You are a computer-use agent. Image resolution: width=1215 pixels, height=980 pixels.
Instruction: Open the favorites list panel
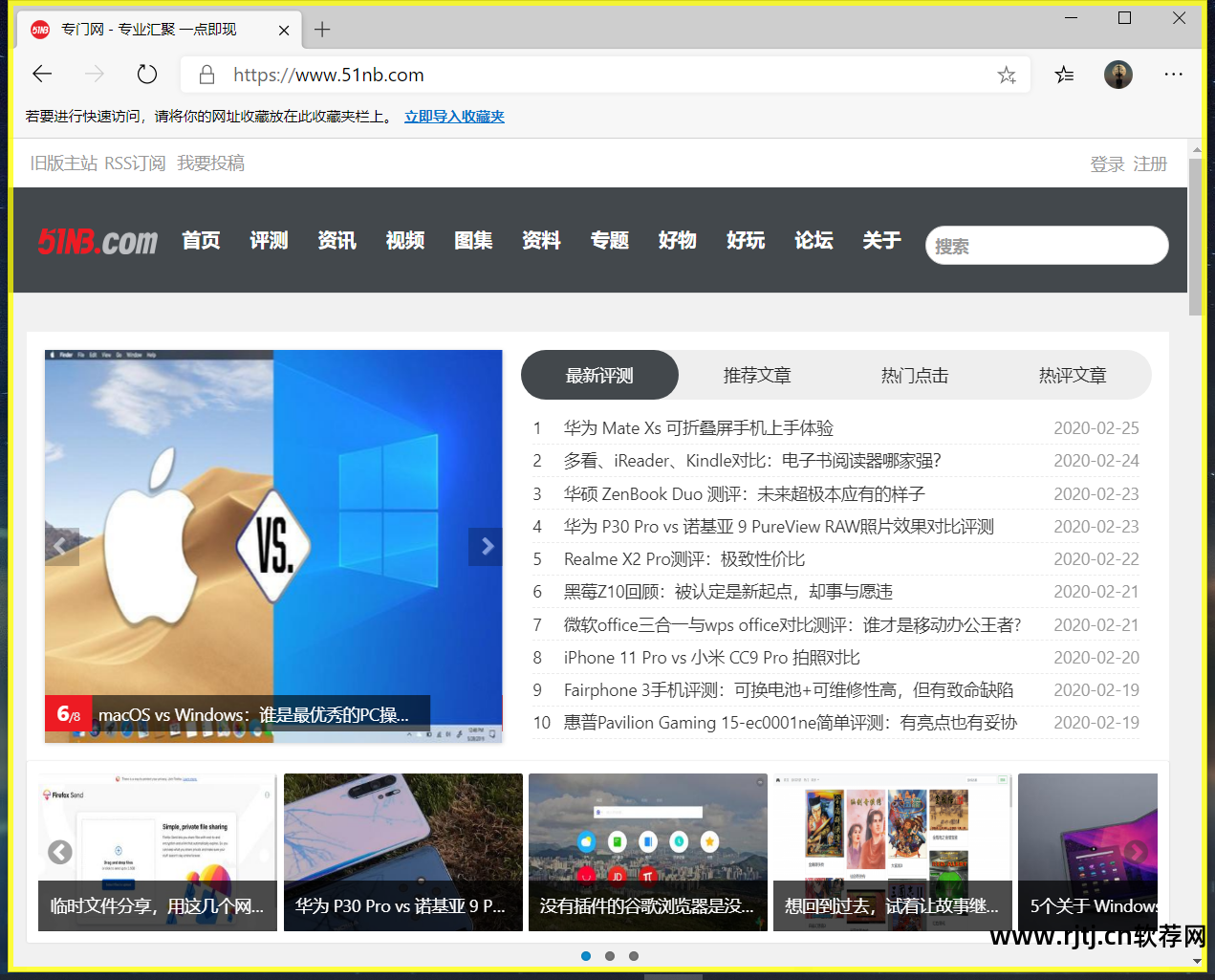(1064, 75)
